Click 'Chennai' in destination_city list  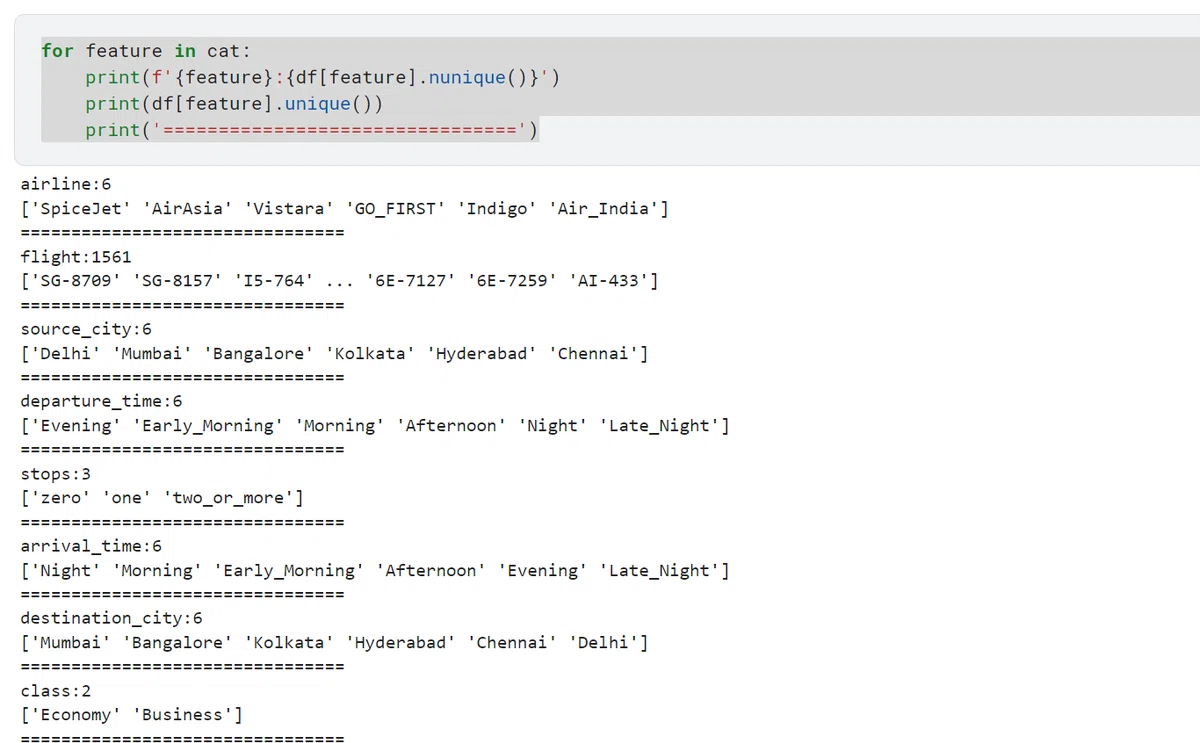click(x=512, y=643)
